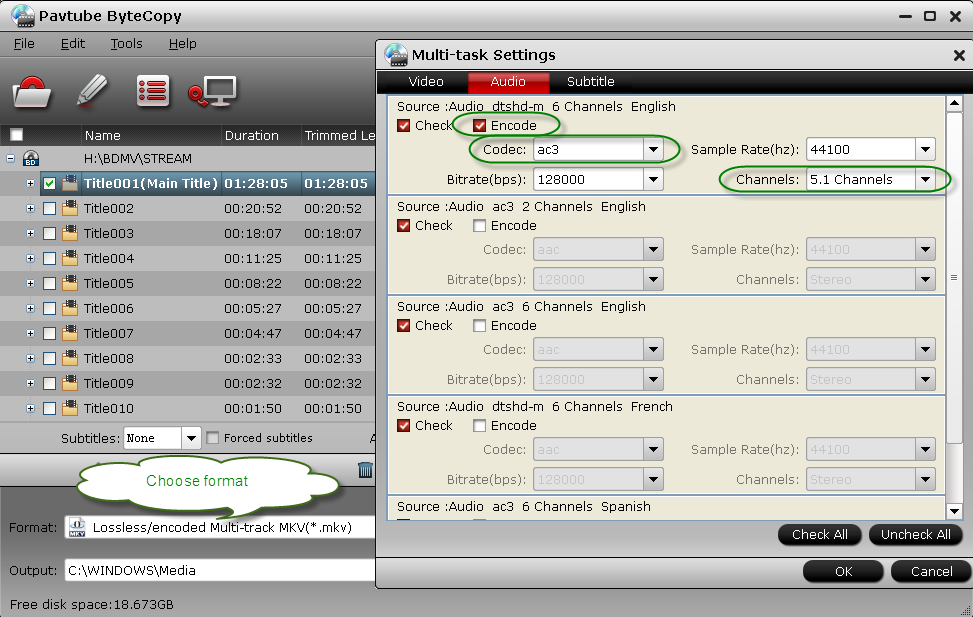Uncheck Encode for dtshd-m English audio
The image size is (973, 617).
click(x=479, y=125)
